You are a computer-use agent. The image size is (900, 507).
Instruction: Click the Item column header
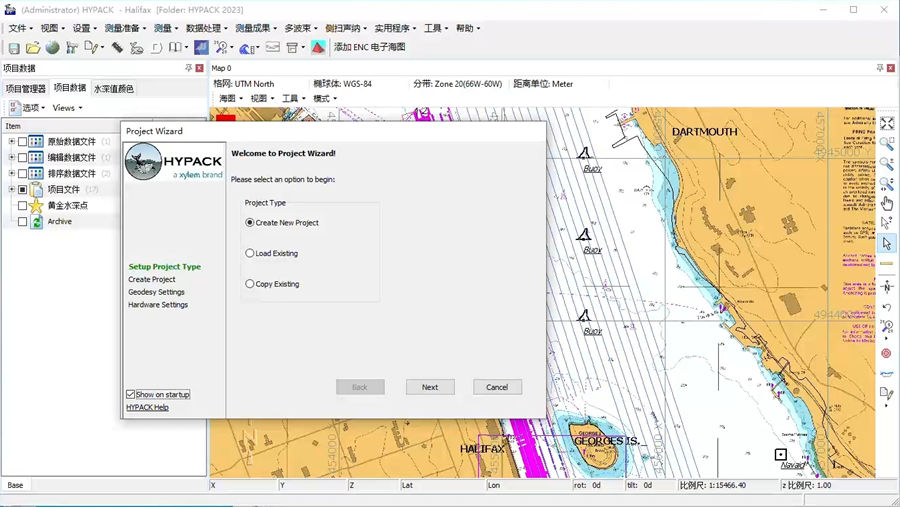pos(60,126)
